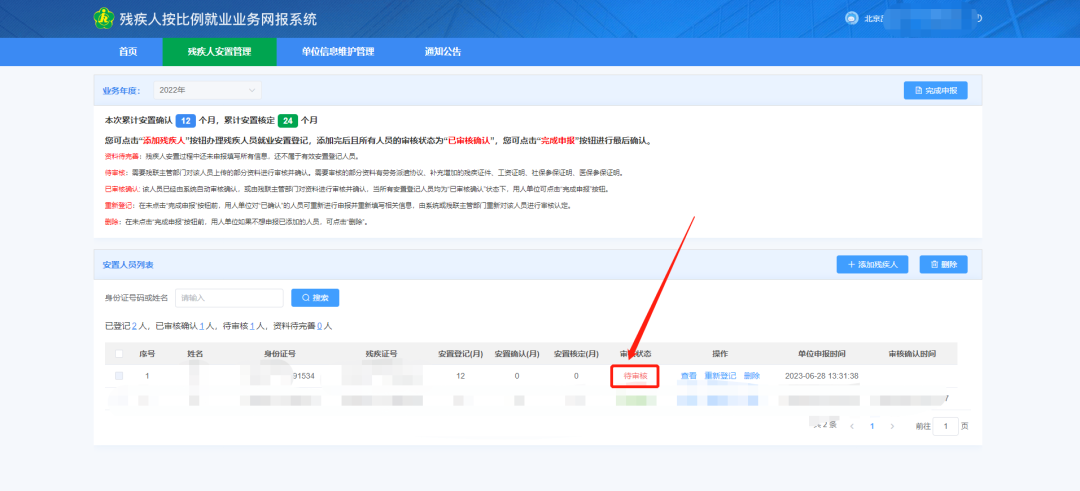This screenshot has height=491, width=1080.
Task: Click the 搜索 search button
Action: click(315, 298)
